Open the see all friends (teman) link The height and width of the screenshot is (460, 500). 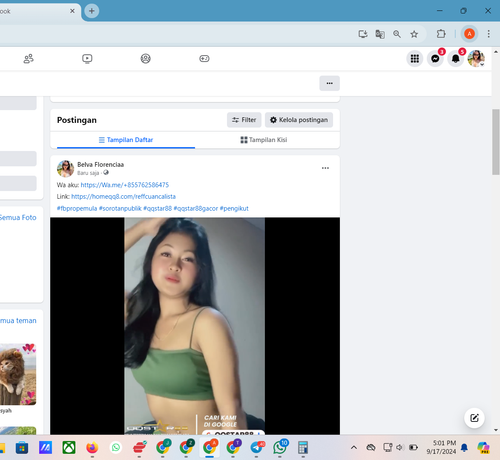click(x=18, y=321)
